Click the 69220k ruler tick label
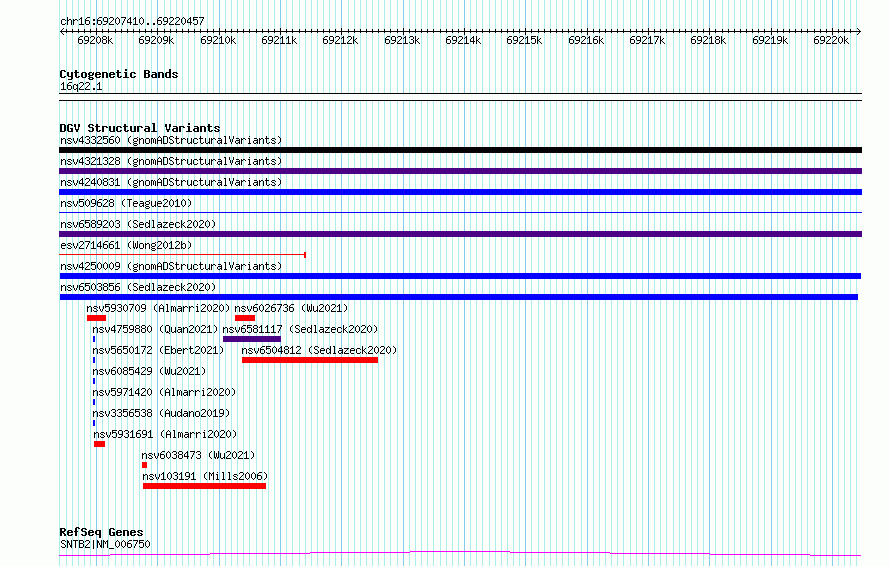Viewport: 890px width, 566px height. pos(831,40)
